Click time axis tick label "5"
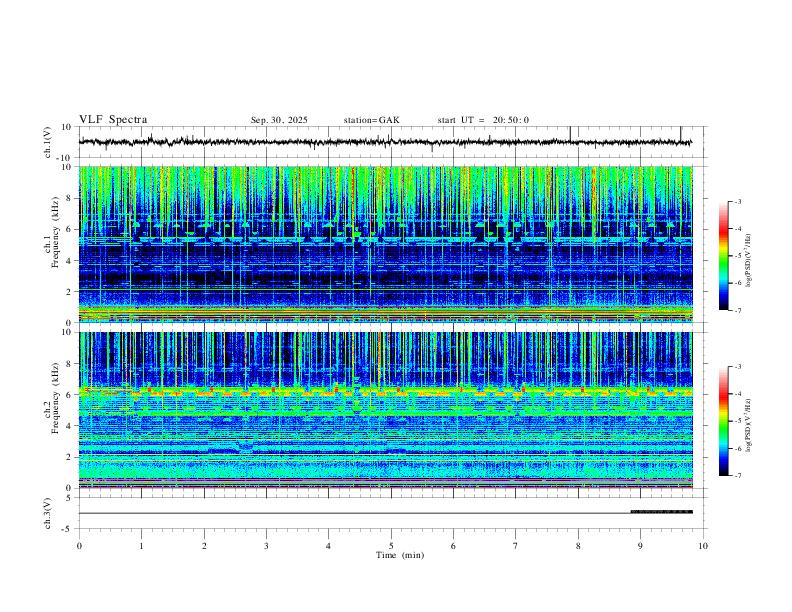This screenshot has width=792, height=612. (x=391, y=546)
